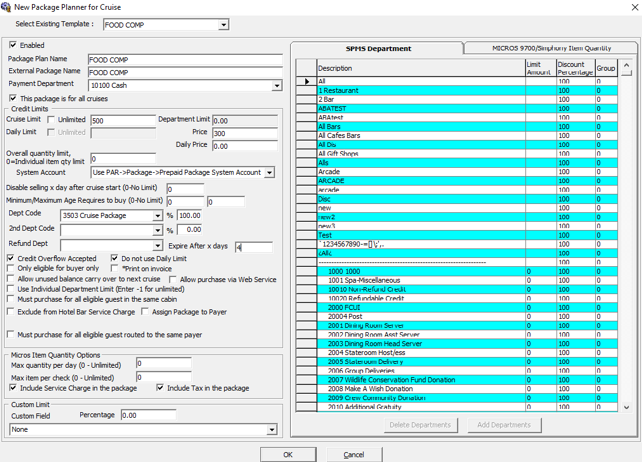Enable Allow purchase via Web Service
Image resolution: width=642 pixels, height=462 pixels.
coord(173,279)
